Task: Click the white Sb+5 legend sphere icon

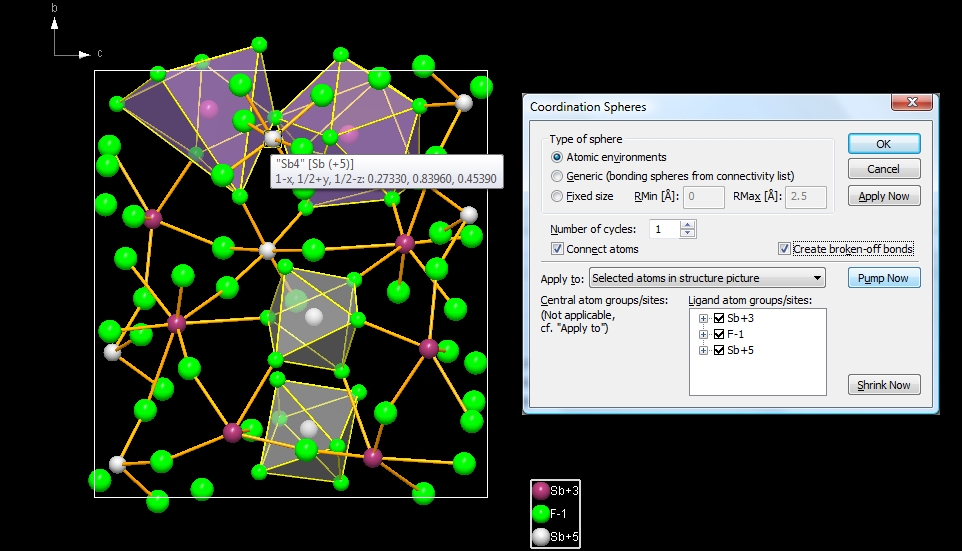Action: (541, 537)
